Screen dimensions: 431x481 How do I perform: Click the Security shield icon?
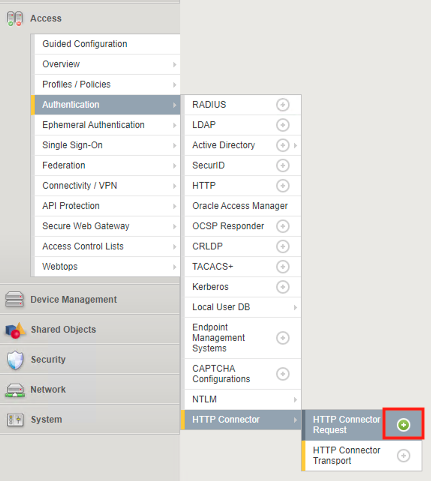(15, 360)
